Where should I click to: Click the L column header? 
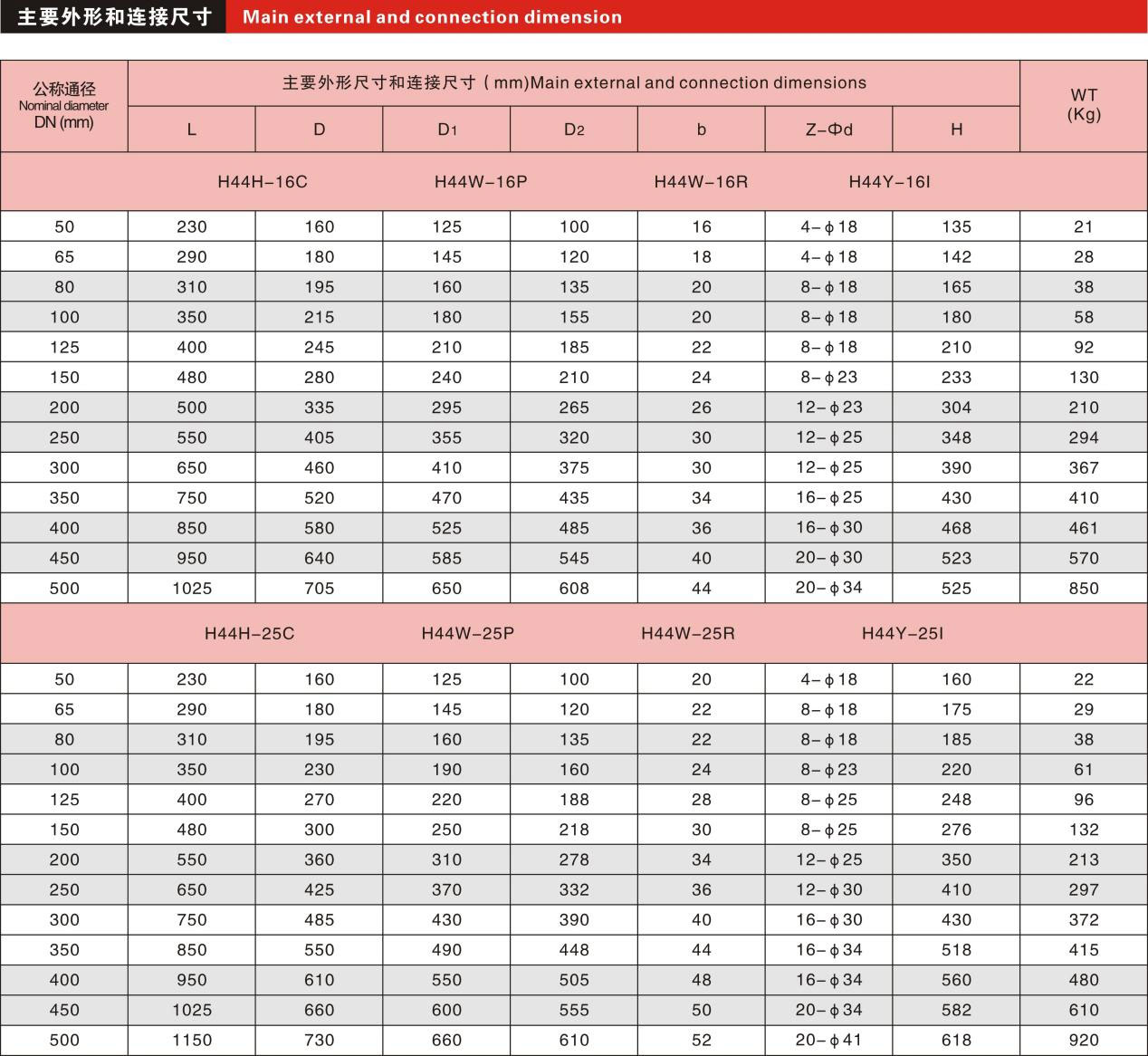click(191, 130)
